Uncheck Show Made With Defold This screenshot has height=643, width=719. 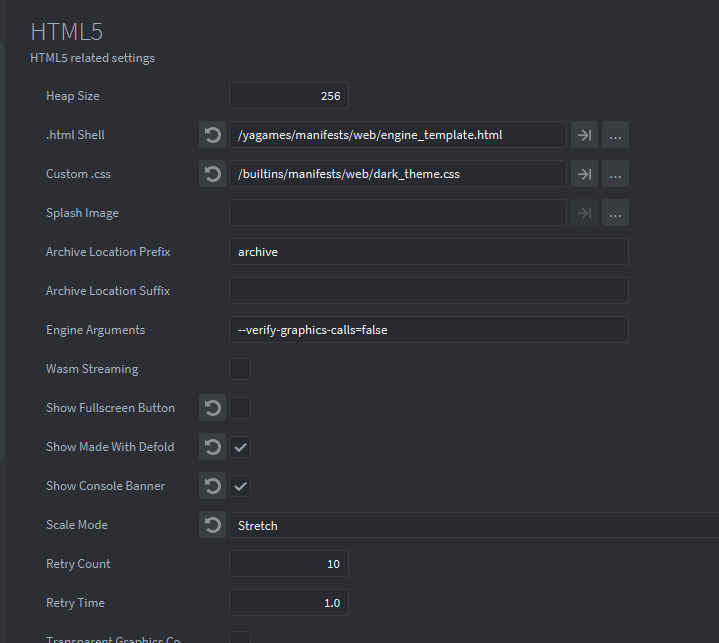240,447
